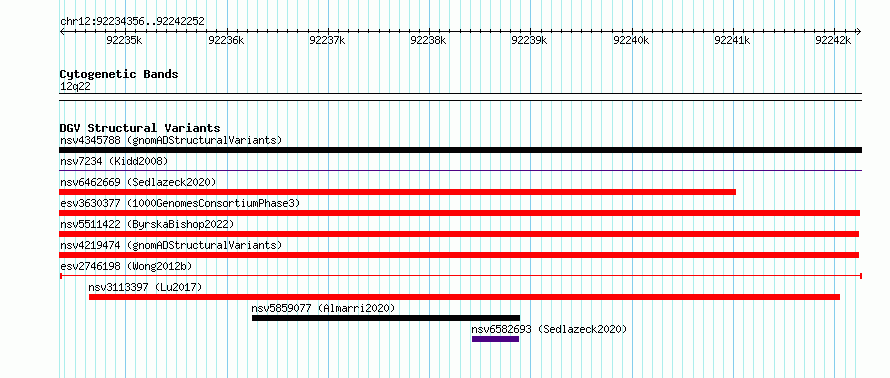Screen dimensions: 890x378
Task: Click label nsv7234 (Kidd2008)
Action: tap(114, 161)
